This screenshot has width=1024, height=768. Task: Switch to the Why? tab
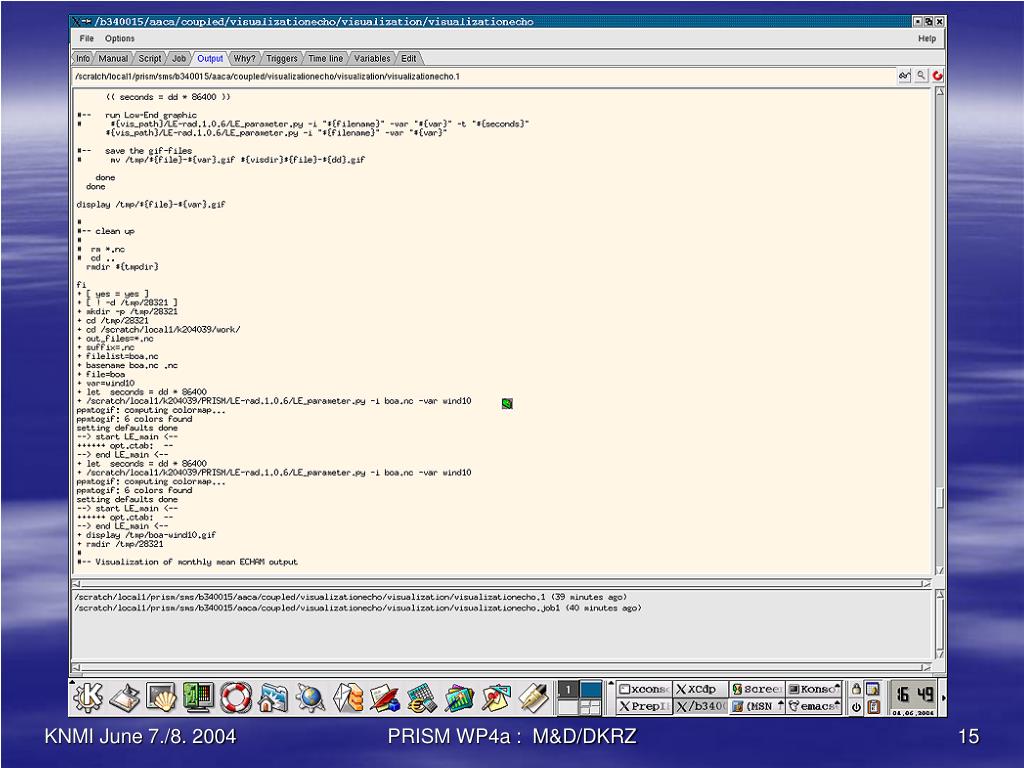[x=244, y=58]
